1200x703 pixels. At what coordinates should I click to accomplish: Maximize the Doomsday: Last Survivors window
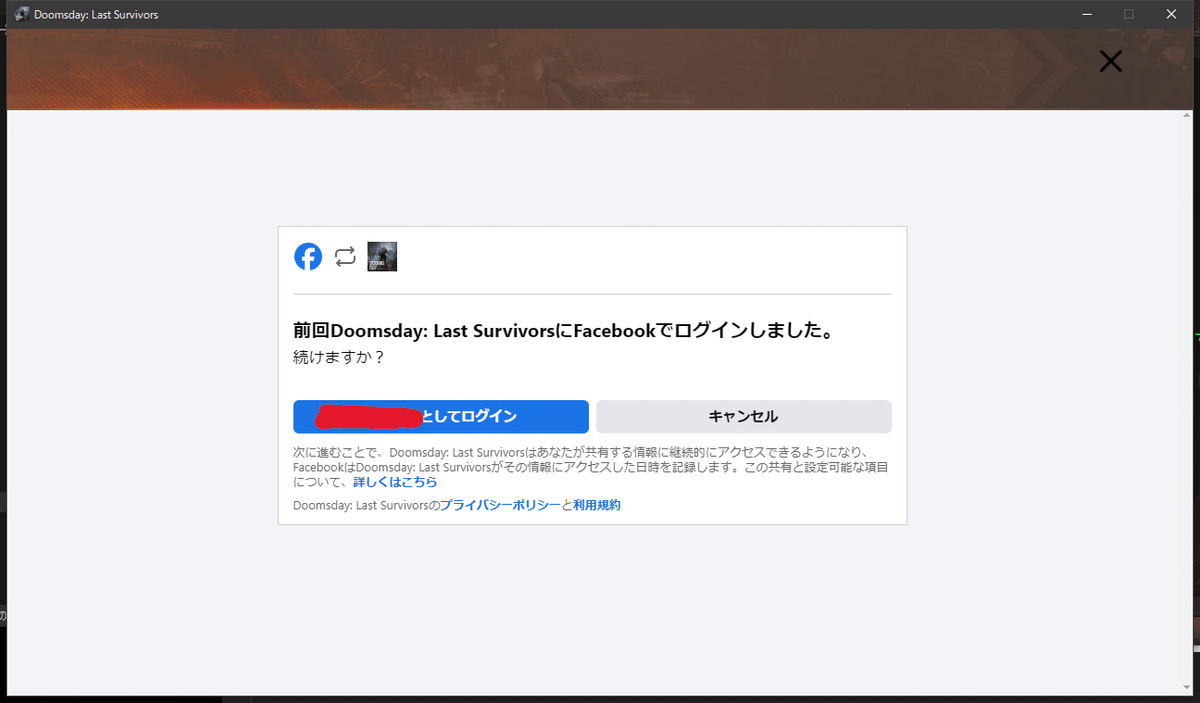(x=1129, y=14)
